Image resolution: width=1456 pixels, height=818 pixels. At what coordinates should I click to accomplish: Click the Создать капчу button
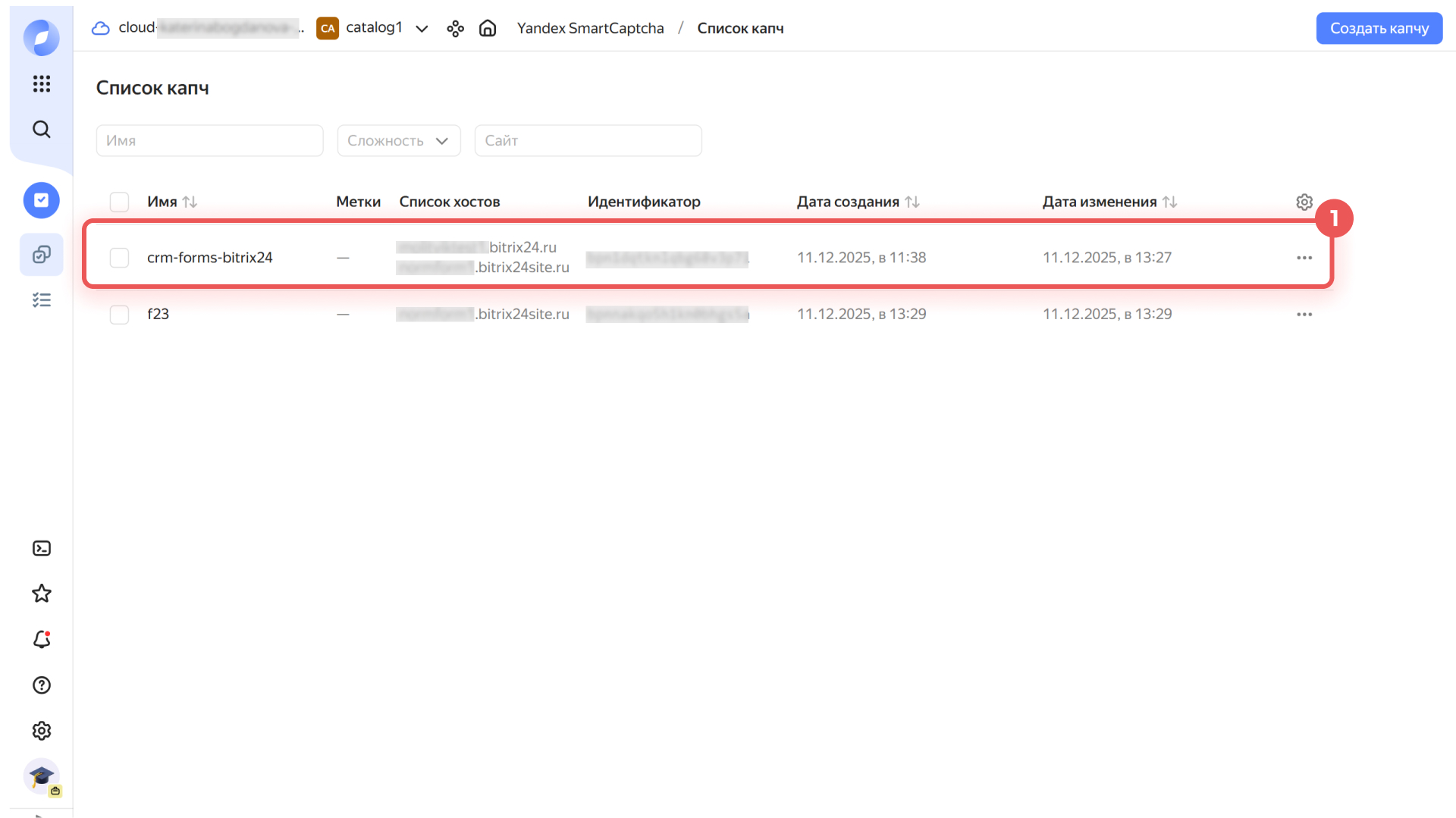pyautogui.click(x=1379, y=29)
